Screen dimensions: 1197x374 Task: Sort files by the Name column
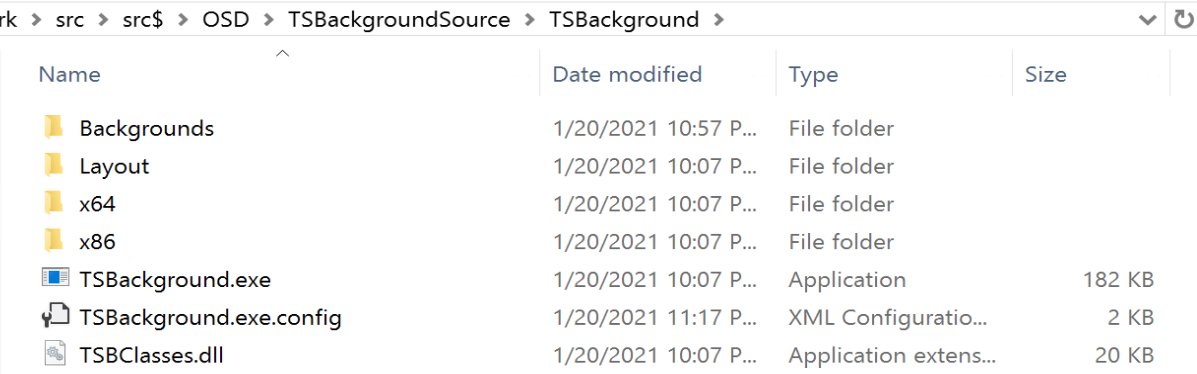(69, 74)
